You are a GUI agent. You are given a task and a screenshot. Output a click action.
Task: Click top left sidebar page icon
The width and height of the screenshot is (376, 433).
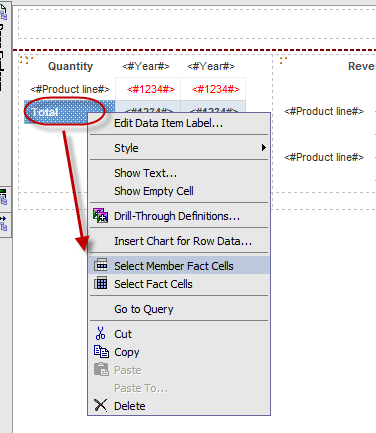pos(3,13)
